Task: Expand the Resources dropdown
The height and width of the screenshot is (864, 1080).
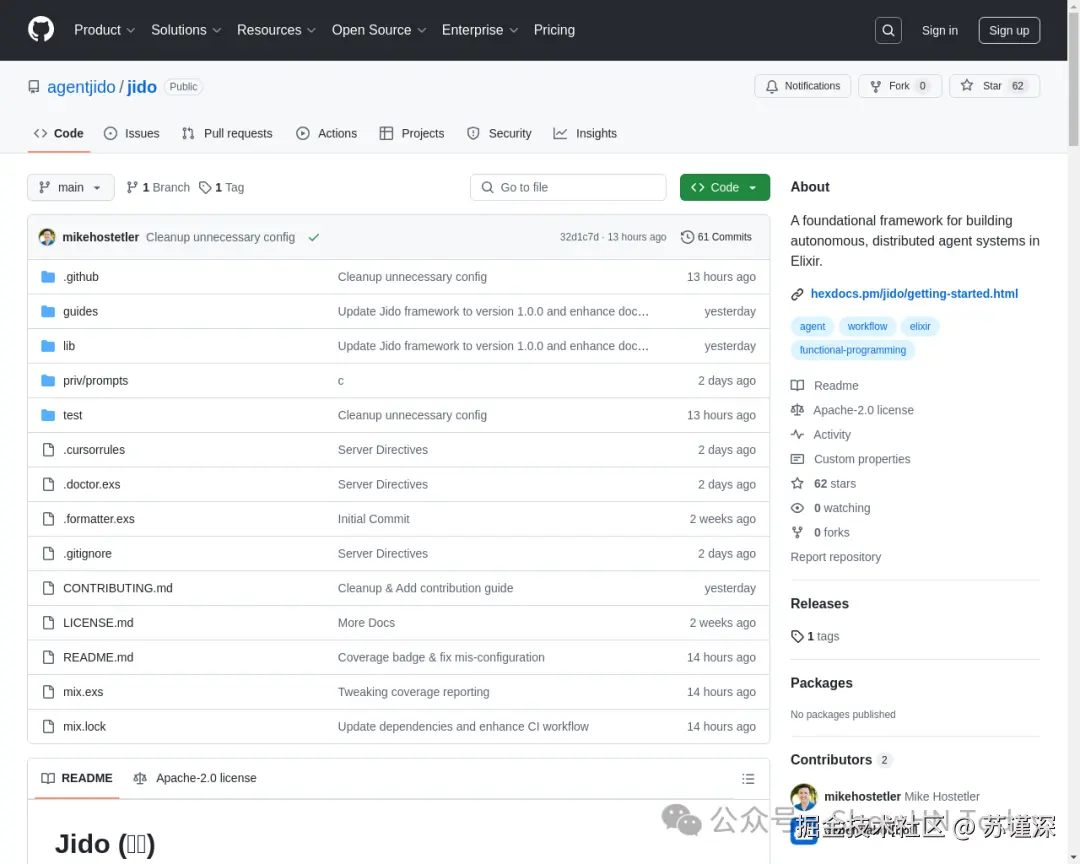Action: click(276, 30)
